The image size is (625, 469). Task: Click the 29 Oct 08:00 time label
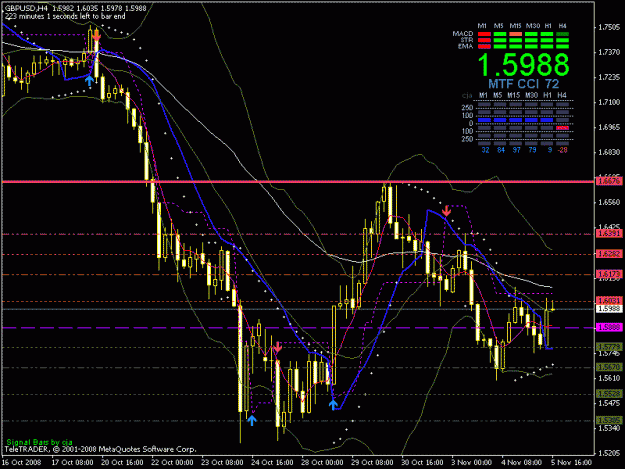(372, 463)
